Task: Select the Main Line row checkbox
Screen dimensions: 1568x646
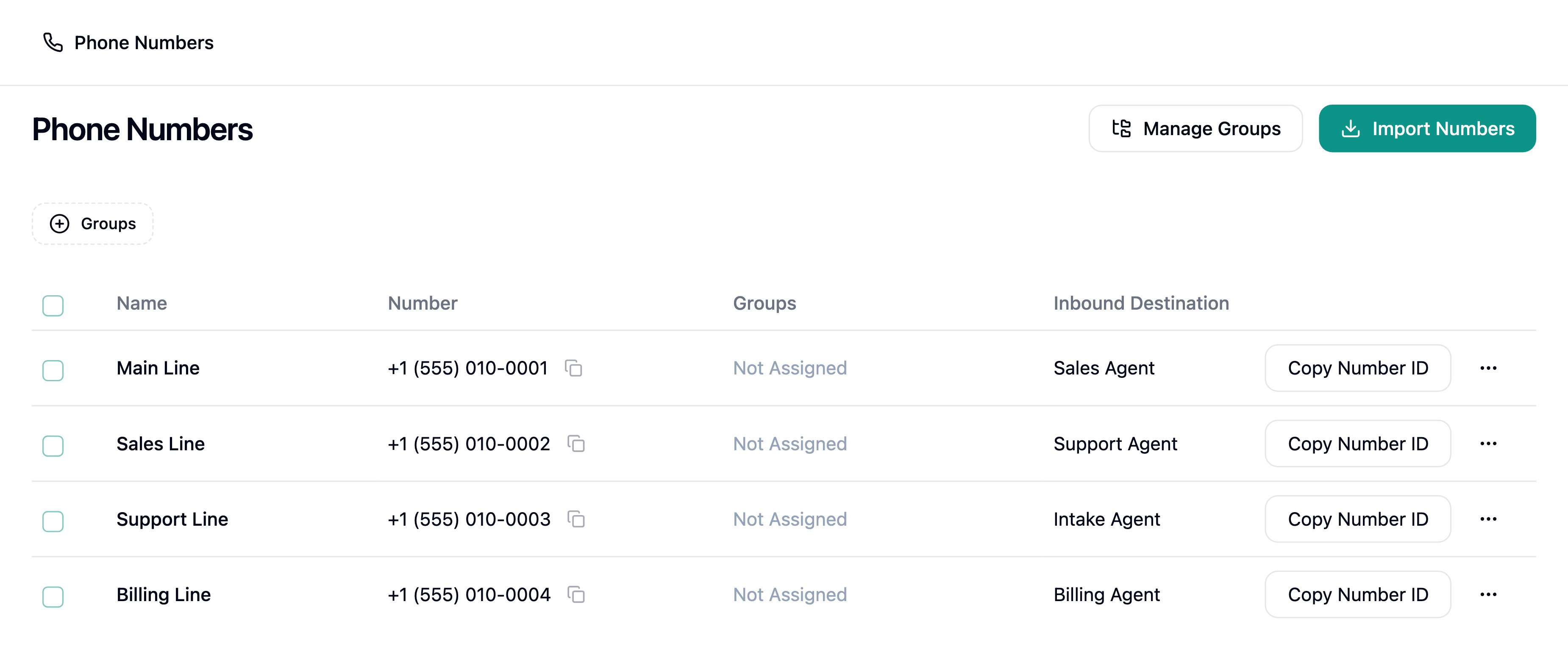Action: pyautogui.click(x=53, y=370)
